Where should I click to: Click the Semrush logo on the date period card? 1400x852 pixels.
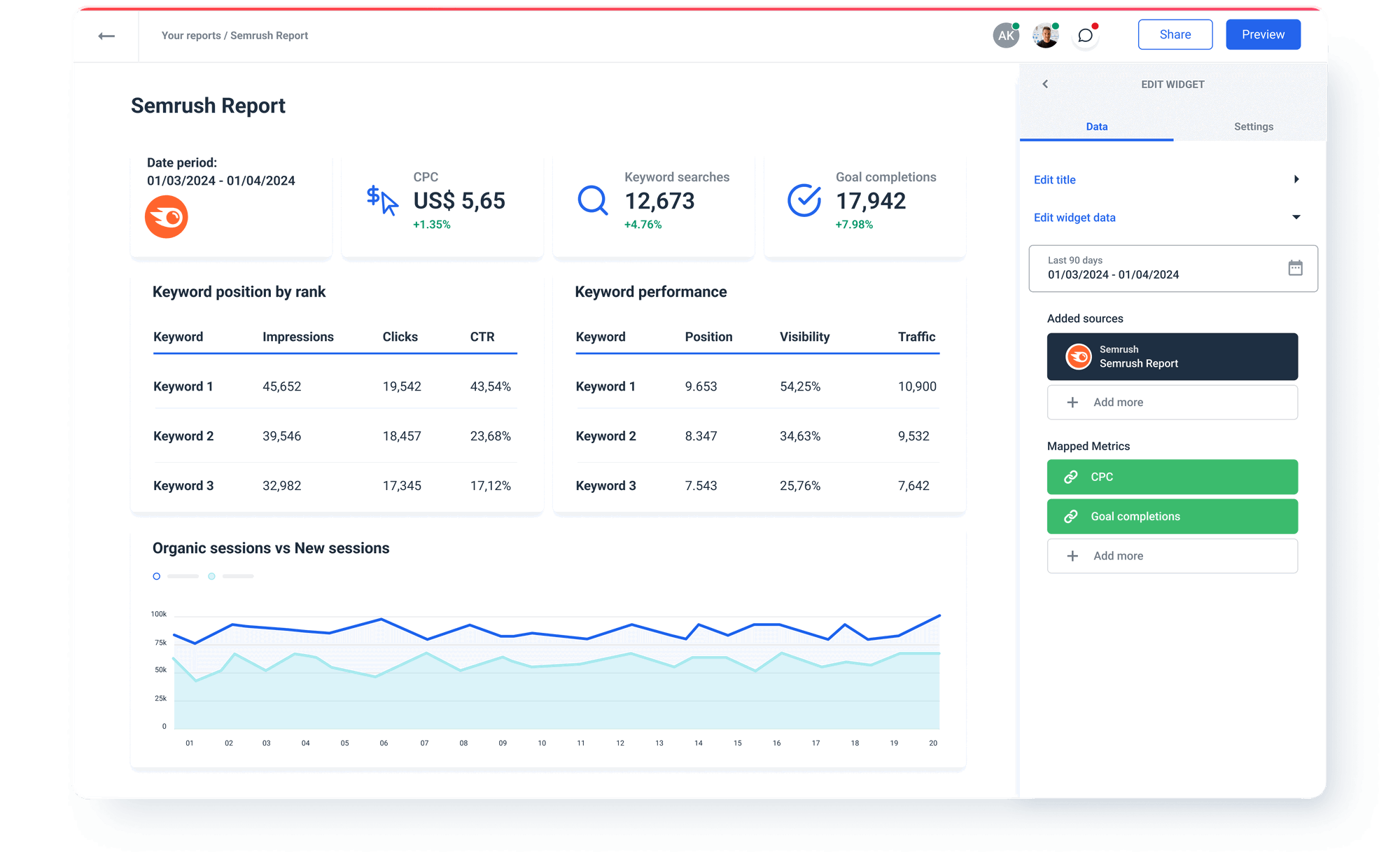(x=167, y=217)
